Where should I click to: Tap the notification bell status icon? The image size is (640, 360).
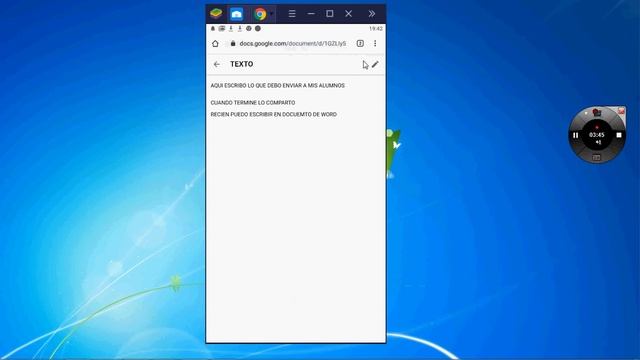[213, 29]
